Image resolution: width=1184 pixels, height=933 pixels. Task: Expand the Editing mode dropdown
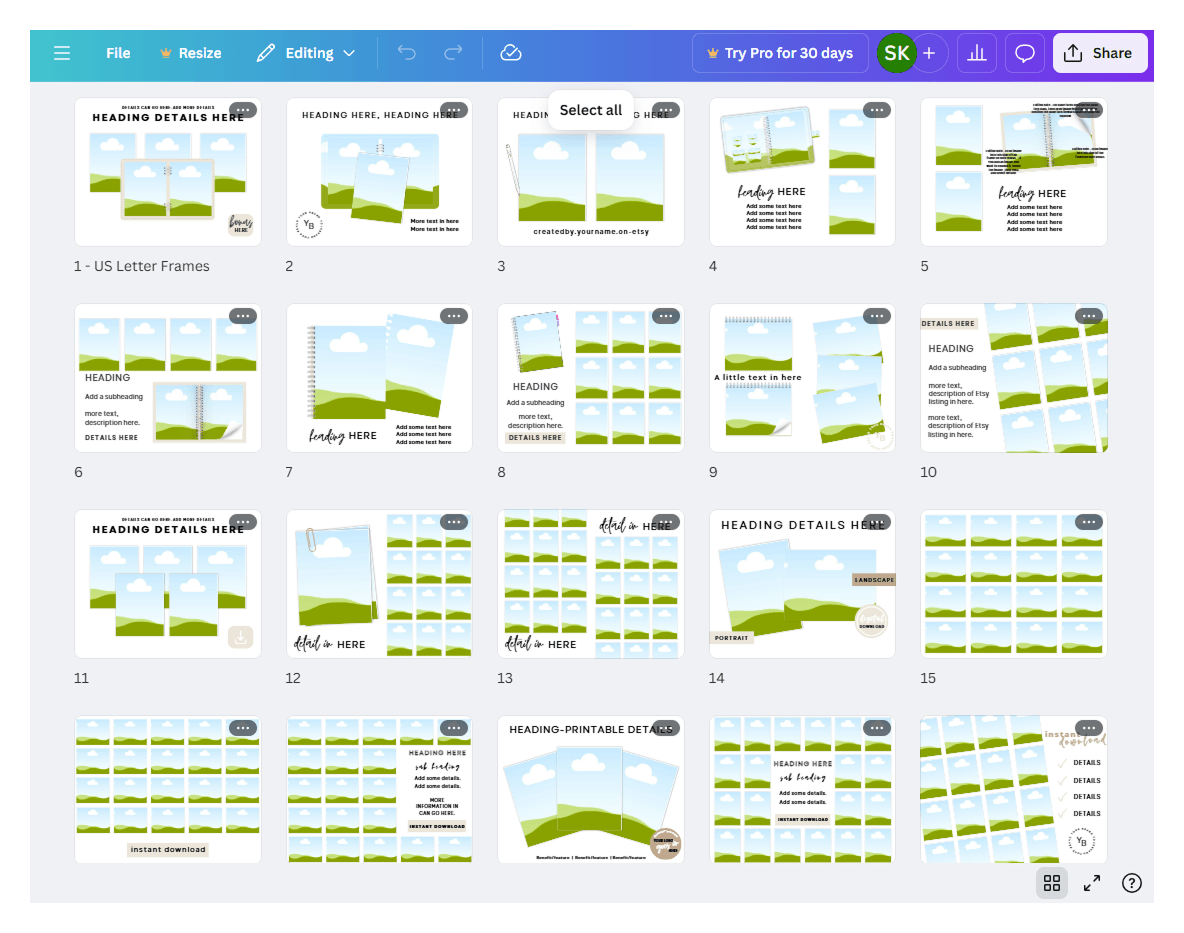coord(306,53)
